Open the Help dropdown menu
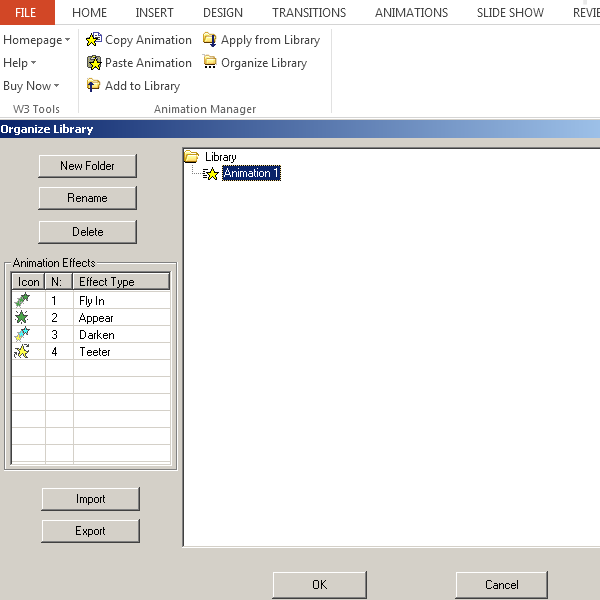600x600 pixels. point(20,62)
